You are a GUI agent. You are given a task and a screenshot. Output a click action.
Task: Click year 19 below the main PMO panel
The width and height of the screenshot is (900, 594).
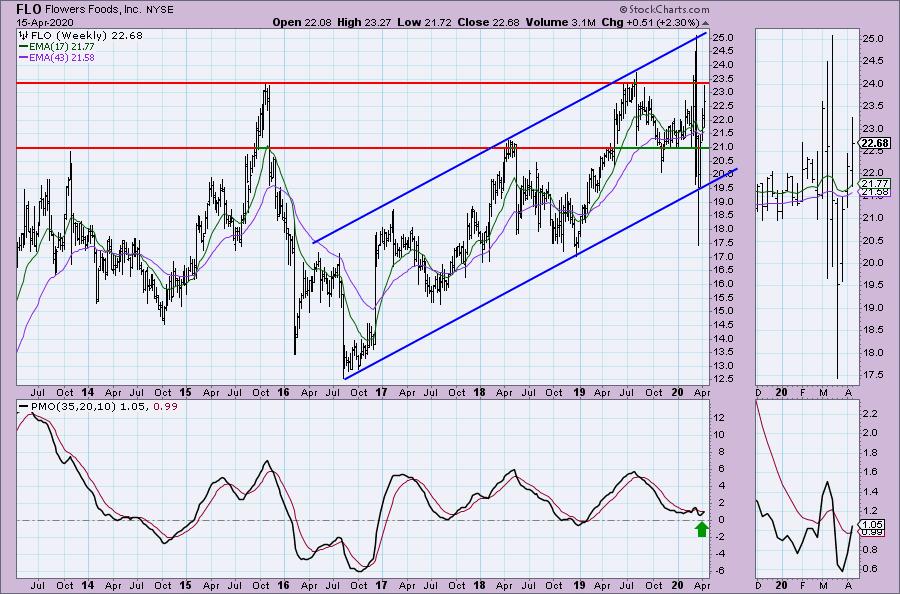pyautogui.click(x=579, y=585)
